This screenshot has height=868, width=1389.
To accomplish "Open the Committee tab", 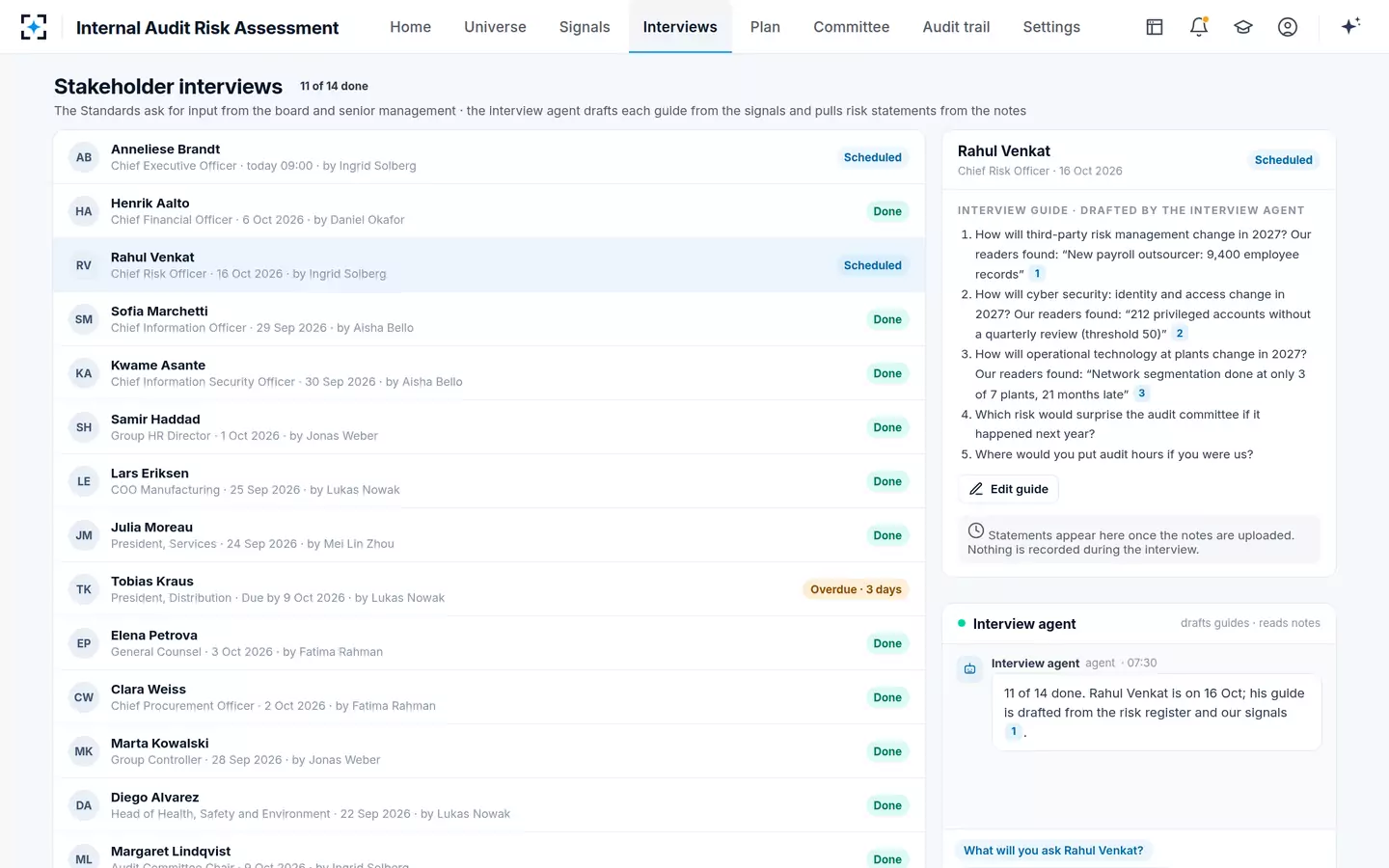I will tap(851, 27).
